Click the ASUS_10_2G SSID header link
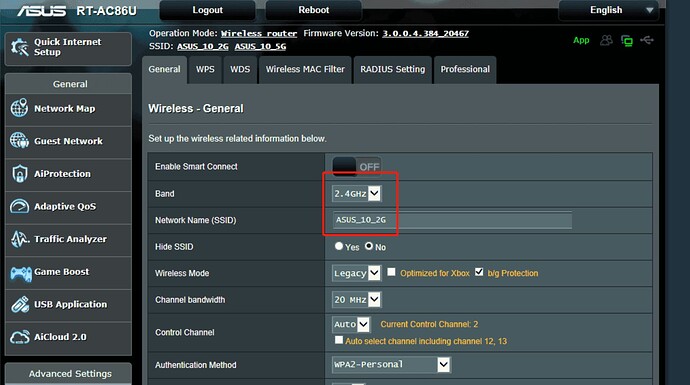This screenshot has width=690, height=385. [x=203, y=47]
